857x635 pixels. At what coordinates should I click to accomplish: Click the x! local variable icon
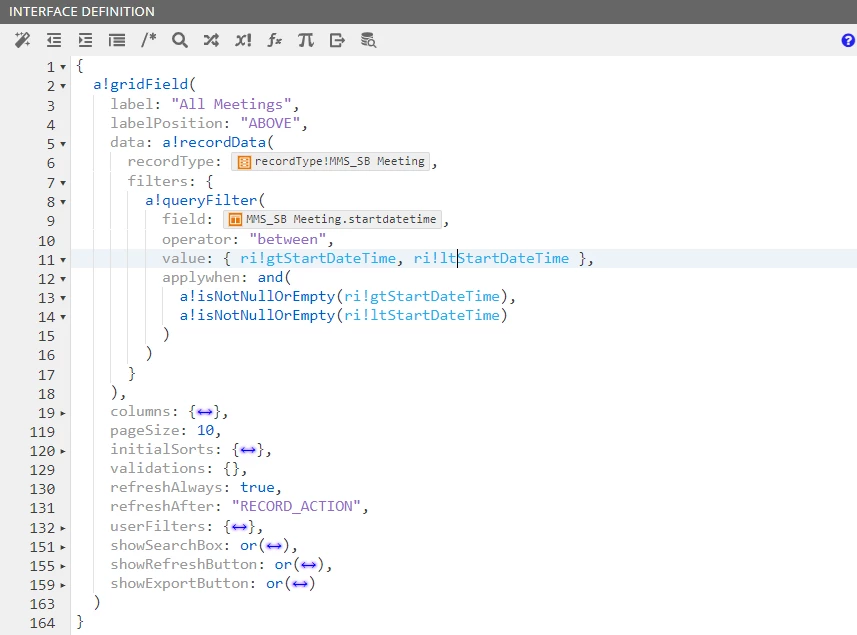(243, 40)
